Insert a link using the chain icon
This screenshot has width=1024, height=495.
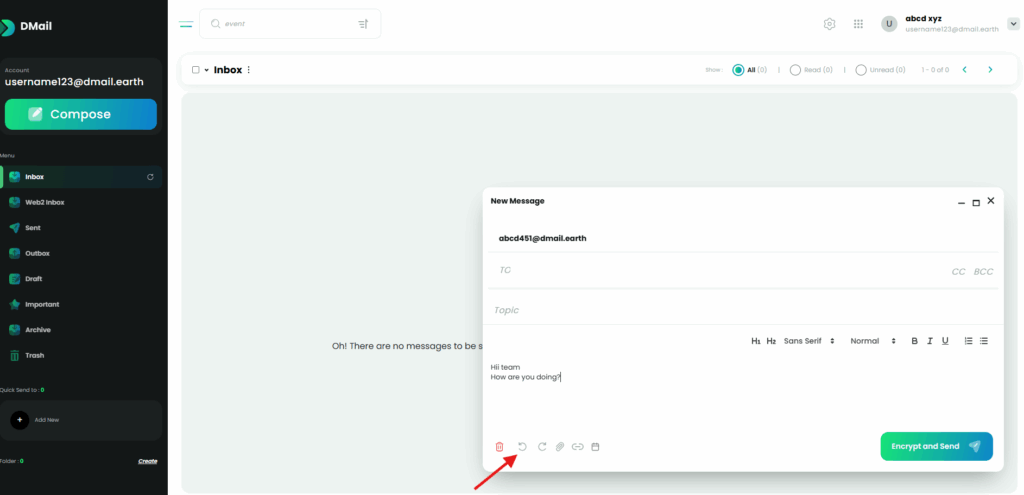click(x=577, y=446)
